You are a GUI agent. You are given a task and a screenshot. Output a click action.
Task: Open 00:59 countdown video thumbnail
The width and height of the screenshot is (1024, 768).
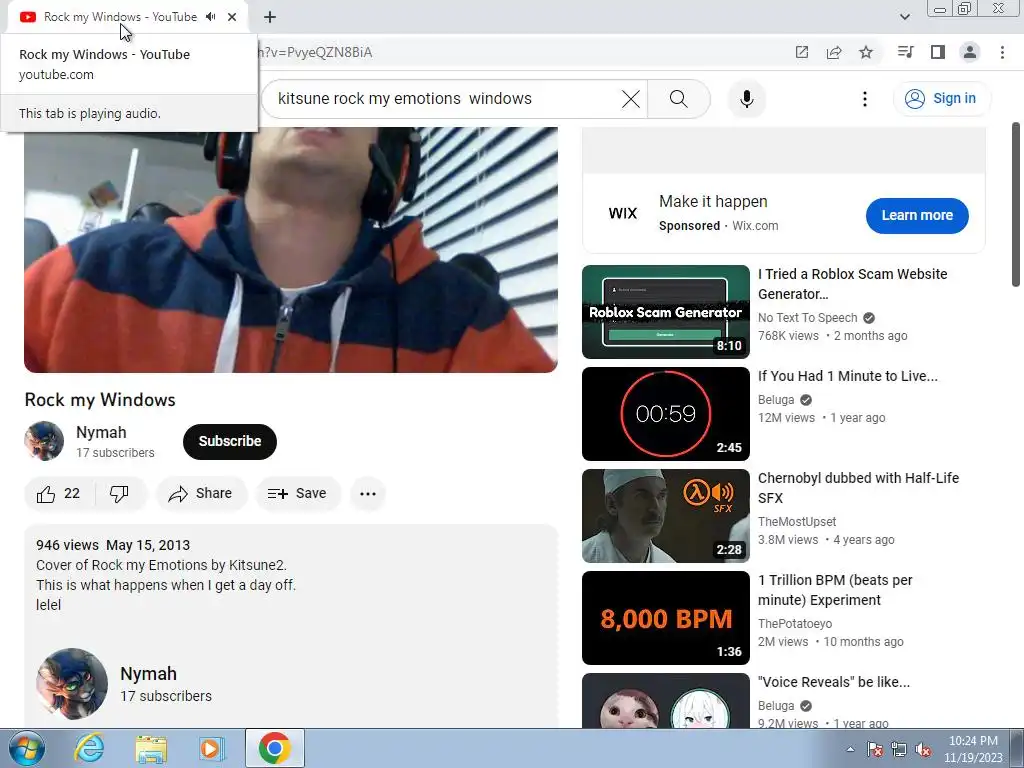(x=665, y=414)
